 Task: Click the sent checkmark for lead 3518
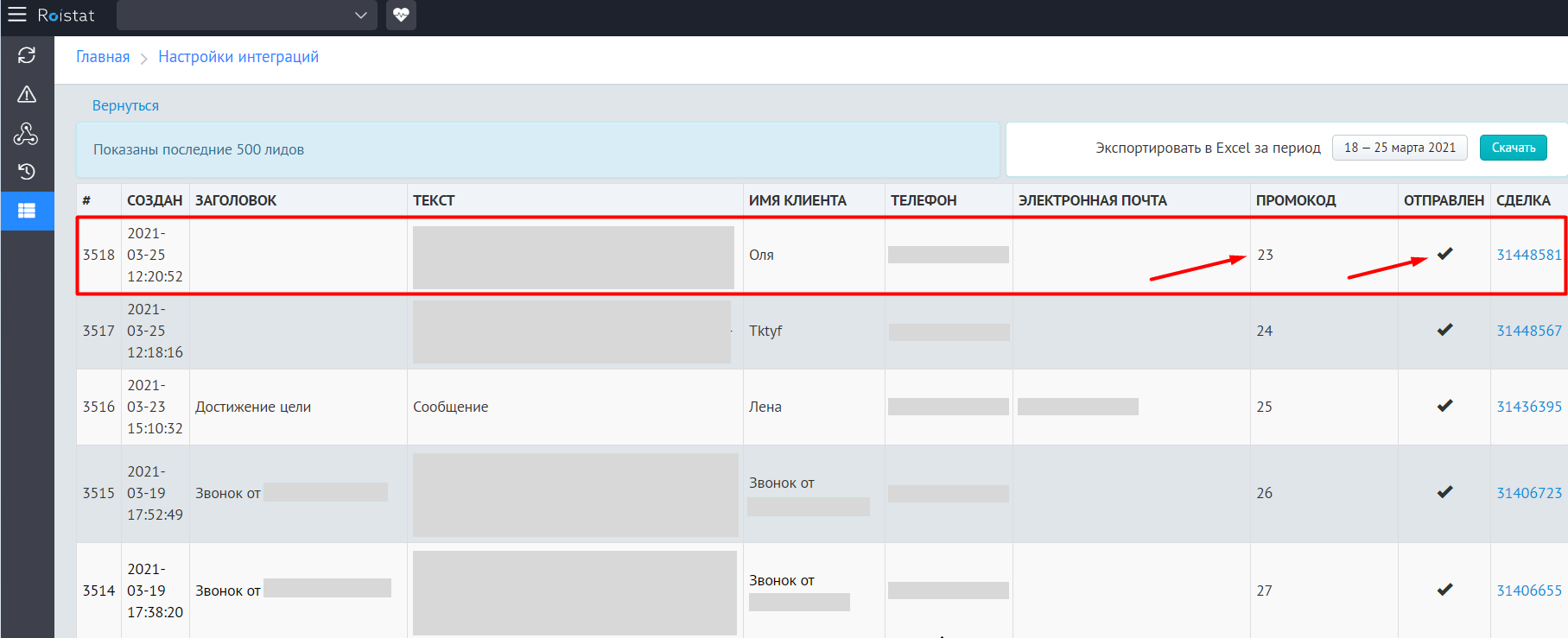[x=1444, y=254]
